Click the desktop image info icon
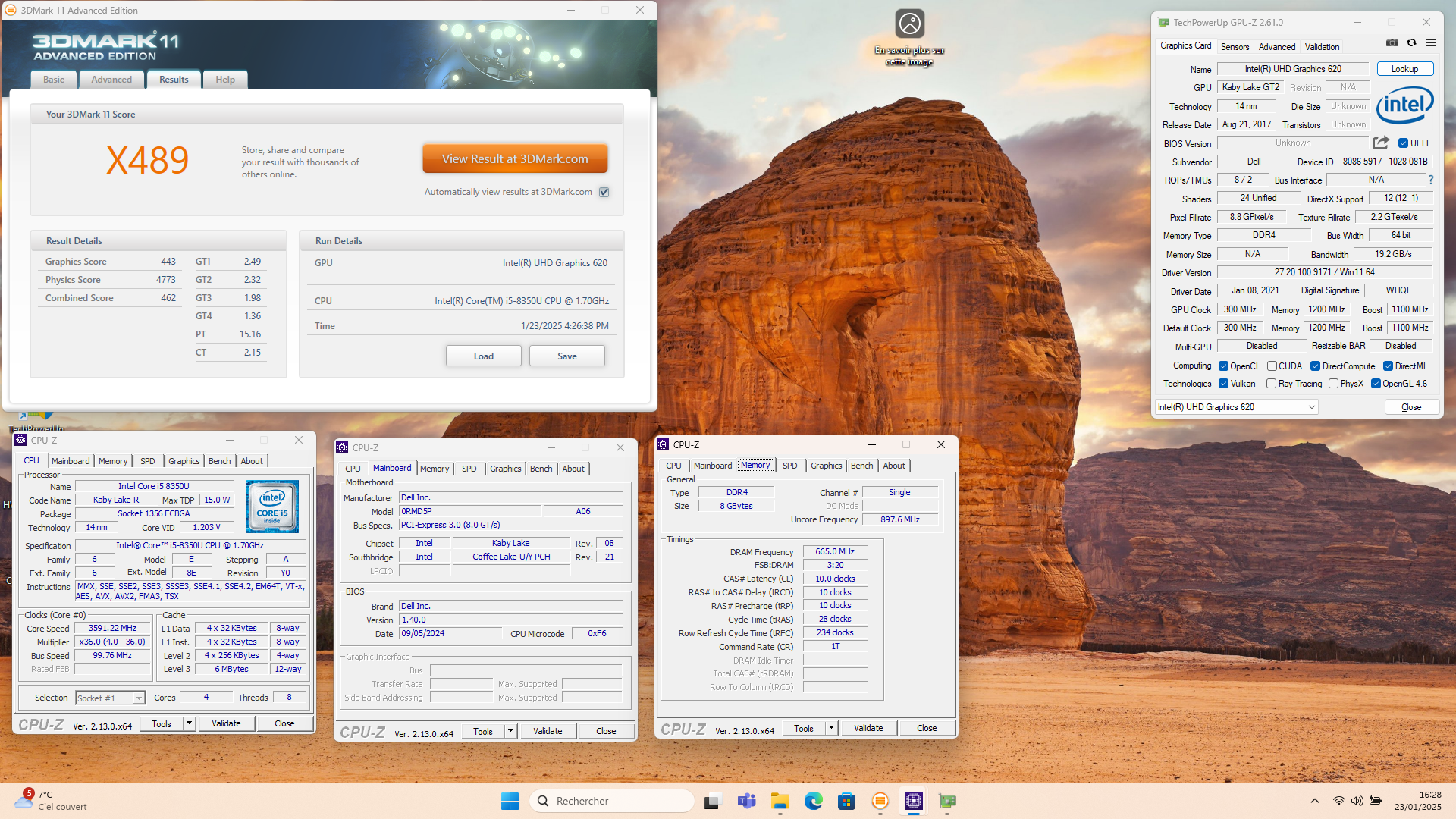 [x=909, y=24]
